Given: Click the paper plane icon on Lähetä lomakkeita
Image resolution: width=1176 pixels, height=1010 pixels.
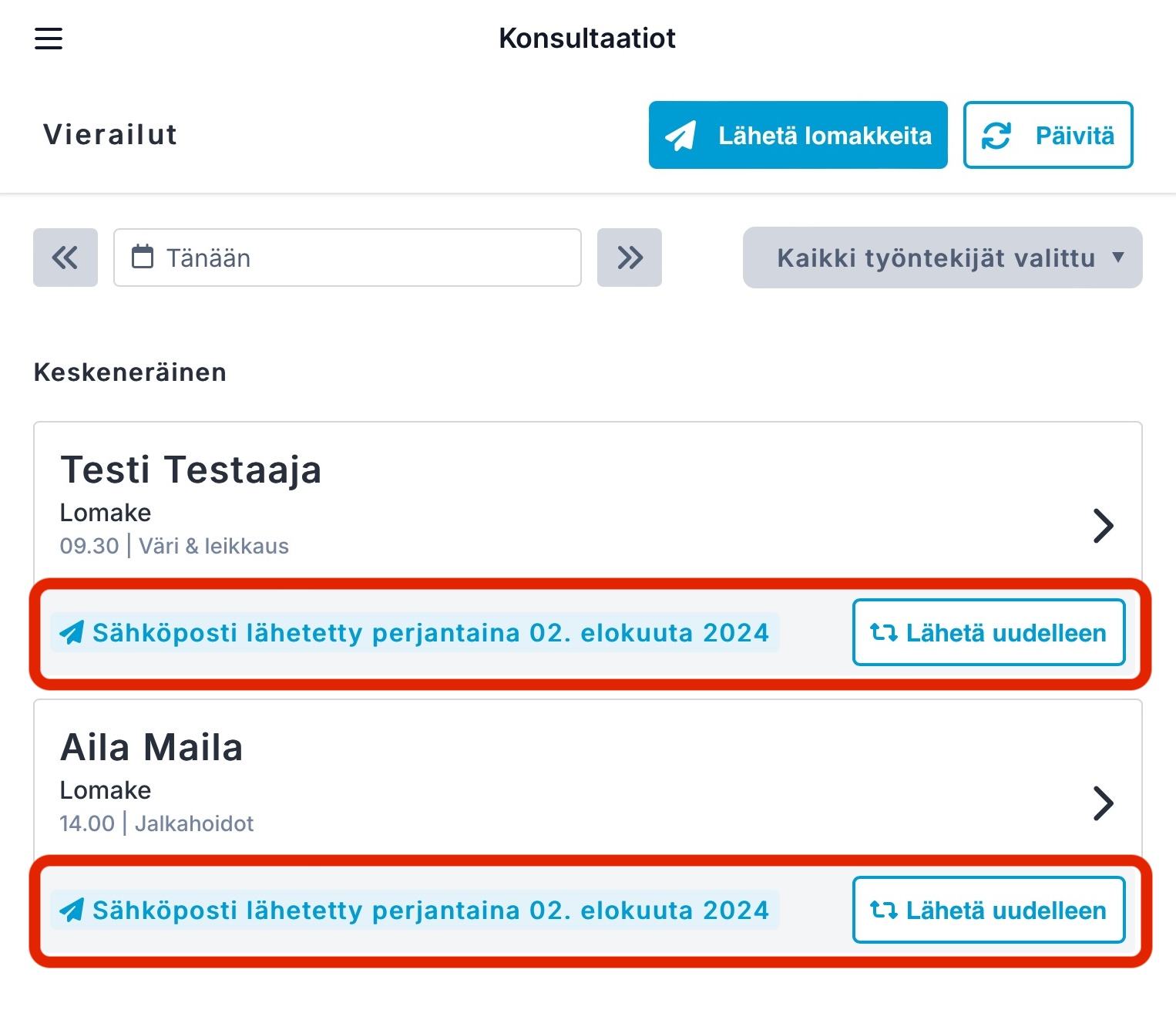Looking at the screenshot, I should 680,136.
